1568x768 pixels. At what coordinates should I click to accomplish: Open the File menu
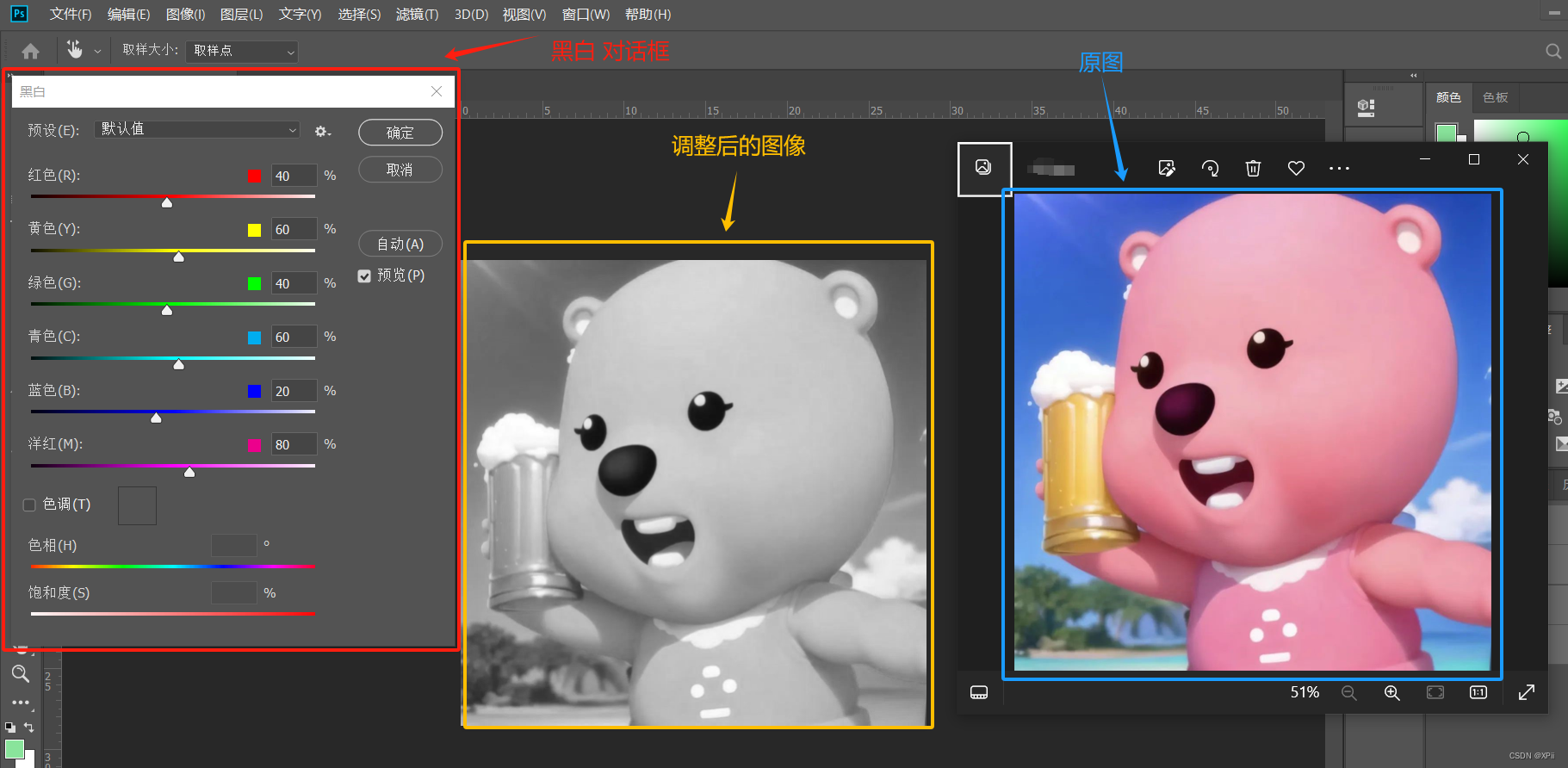click(71, 14)
